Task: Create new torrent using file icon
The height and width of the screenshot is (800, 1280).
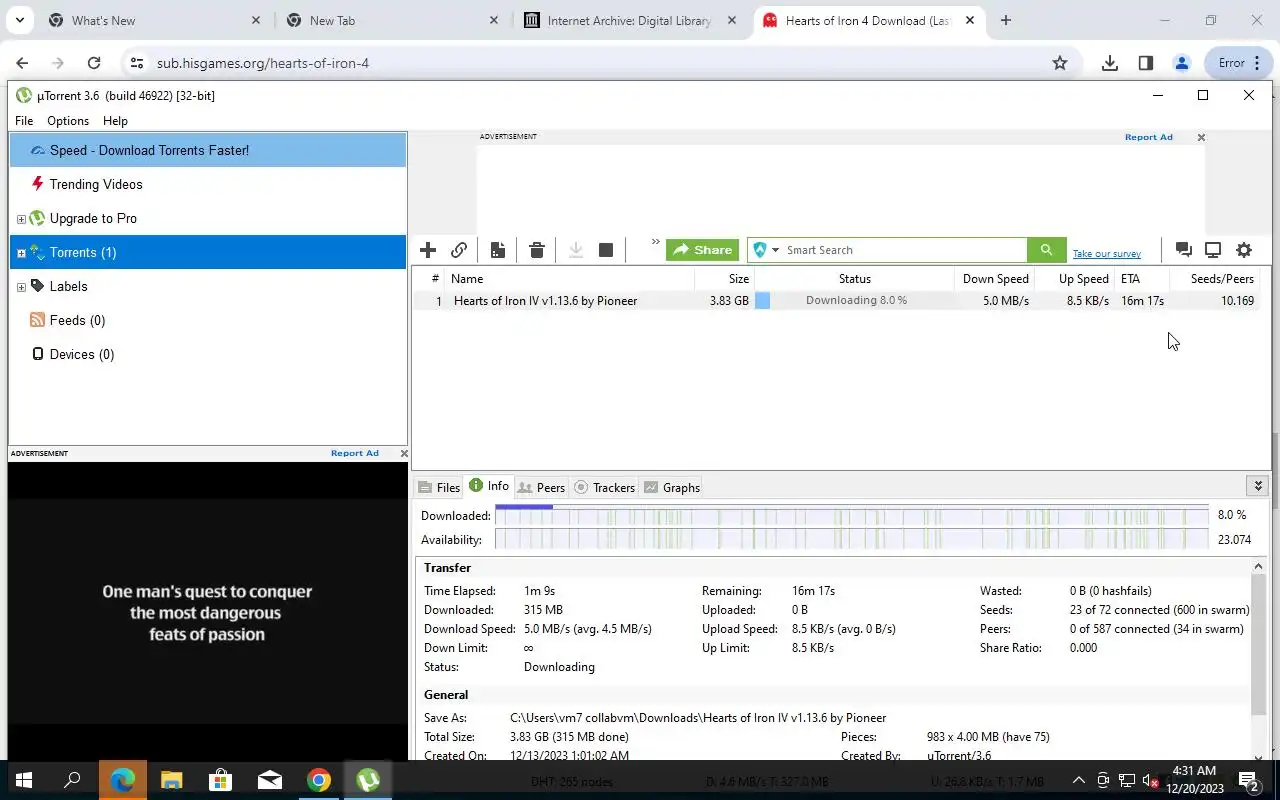Action: (x=497, y=250)
